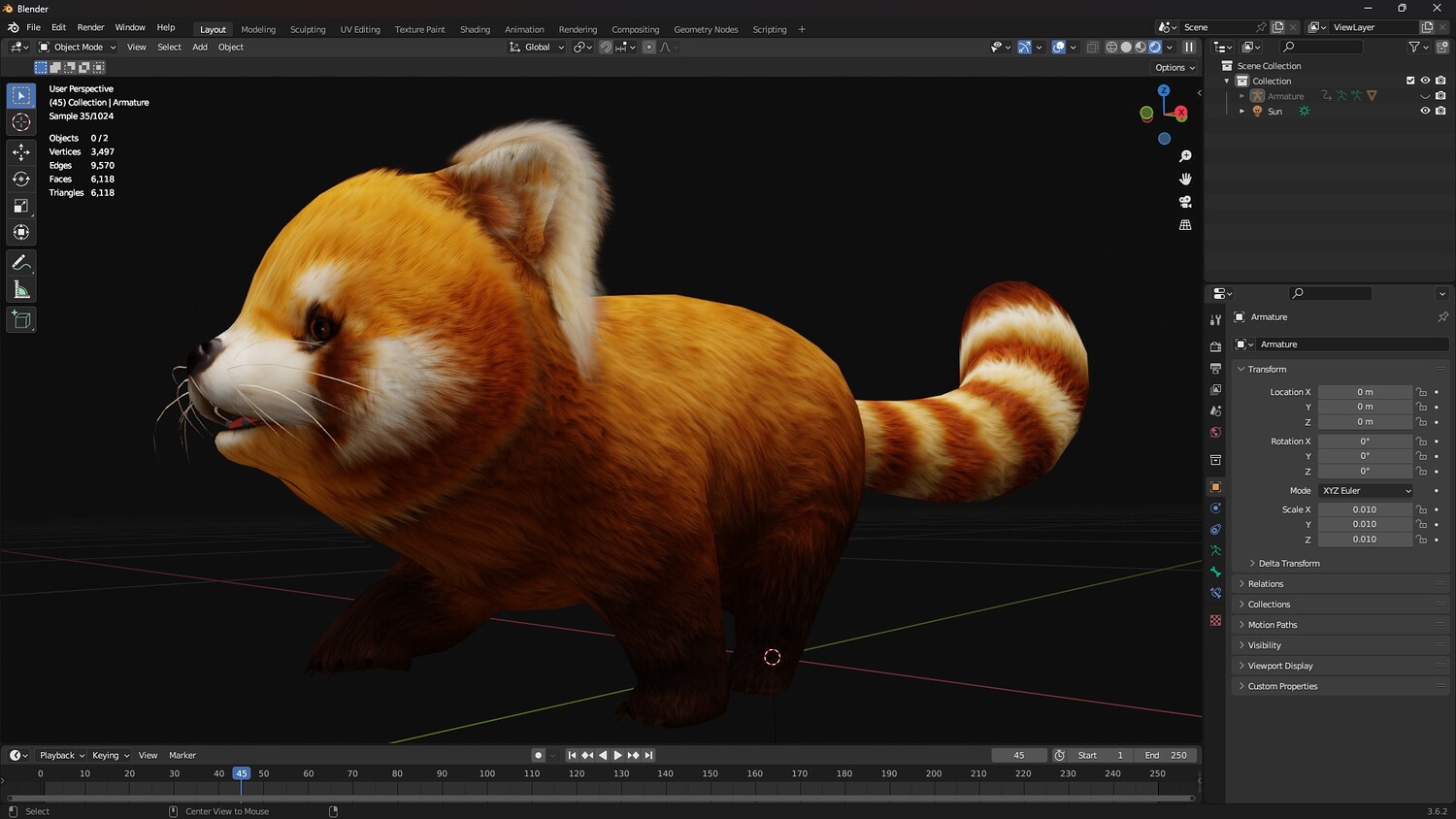This screenshot has height=819, width=1456.
Task: Open the Render menu
Action: click(90, 27)
